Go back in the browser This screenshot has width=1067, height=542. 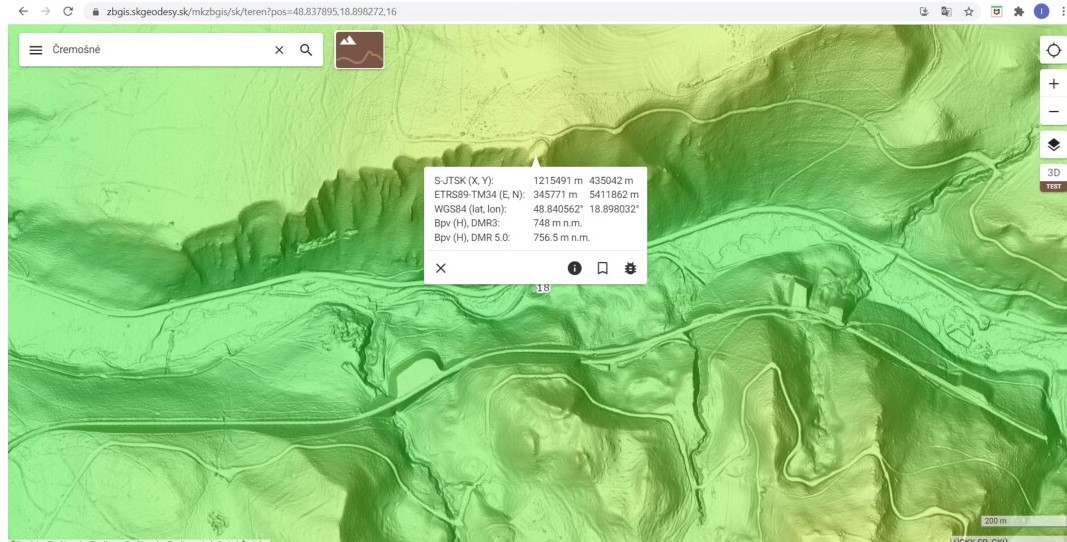tap(11, 10)
